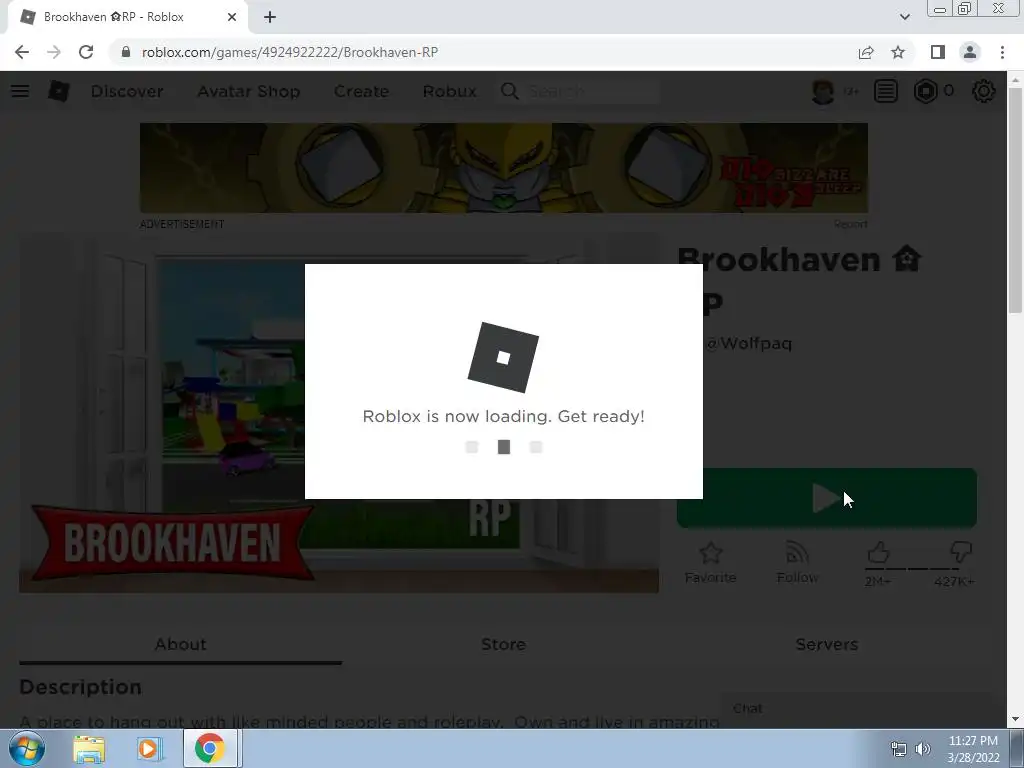Select the Brookhaven RP browser tab
This screenshot has width=1024, height=768.
127,17
